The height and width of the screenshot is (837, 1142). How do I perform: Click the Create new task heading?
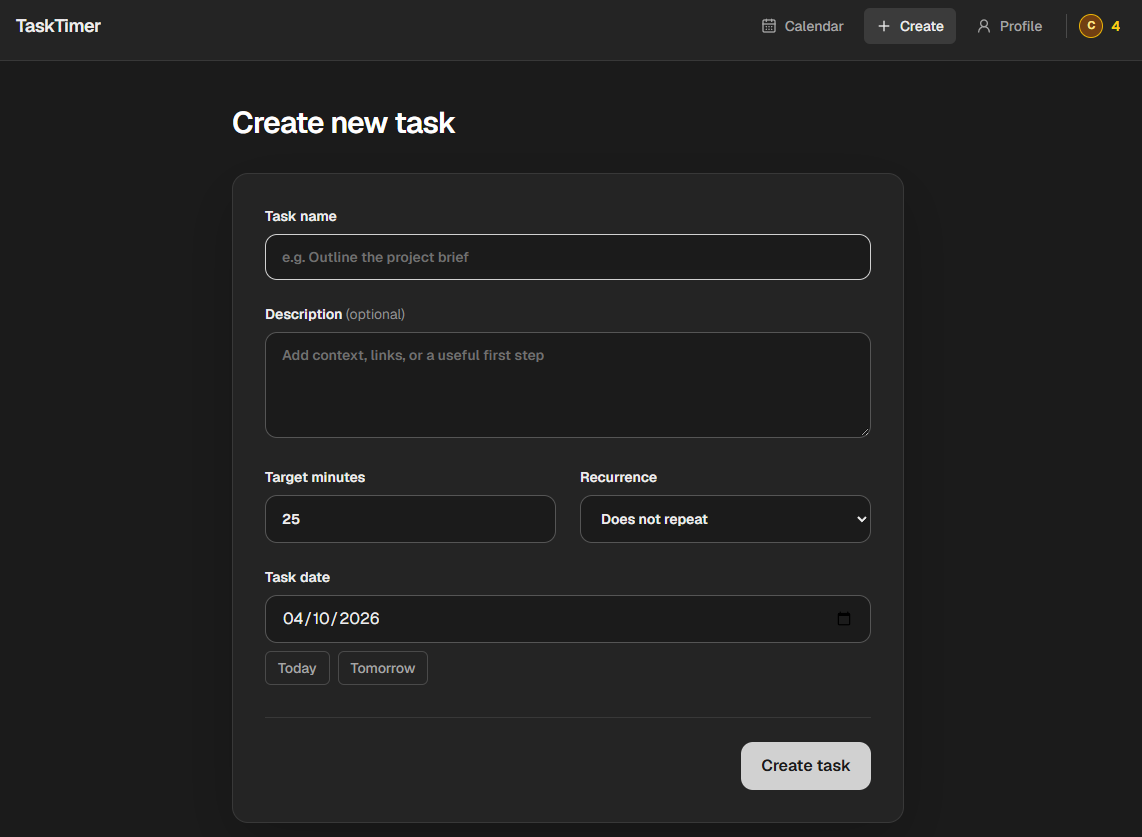click(344, 122)
